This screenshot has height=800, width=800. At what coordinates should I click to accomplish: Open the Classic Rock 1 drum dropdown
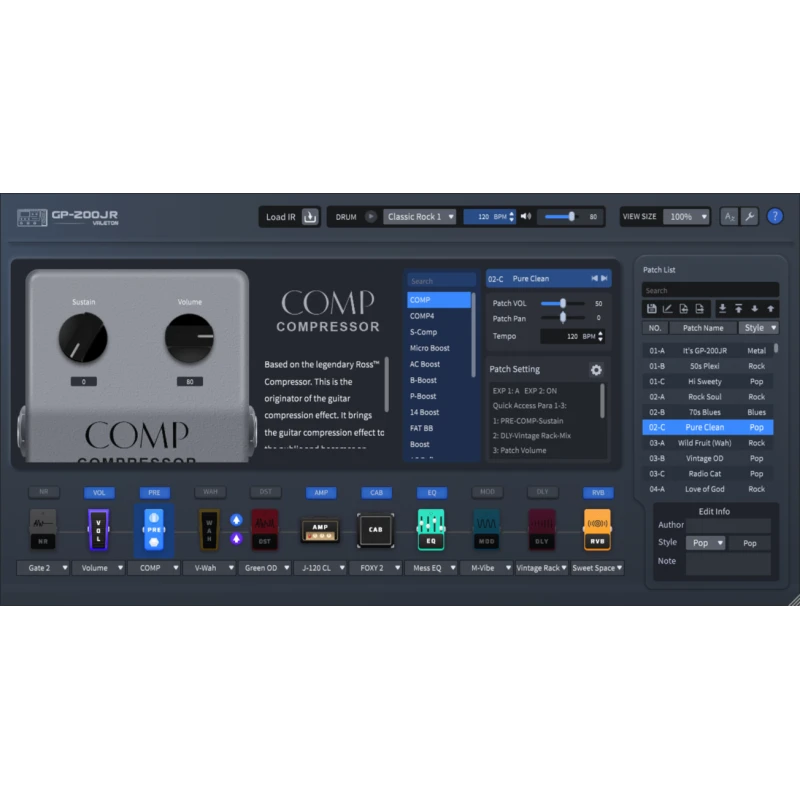tap(420, 217)
